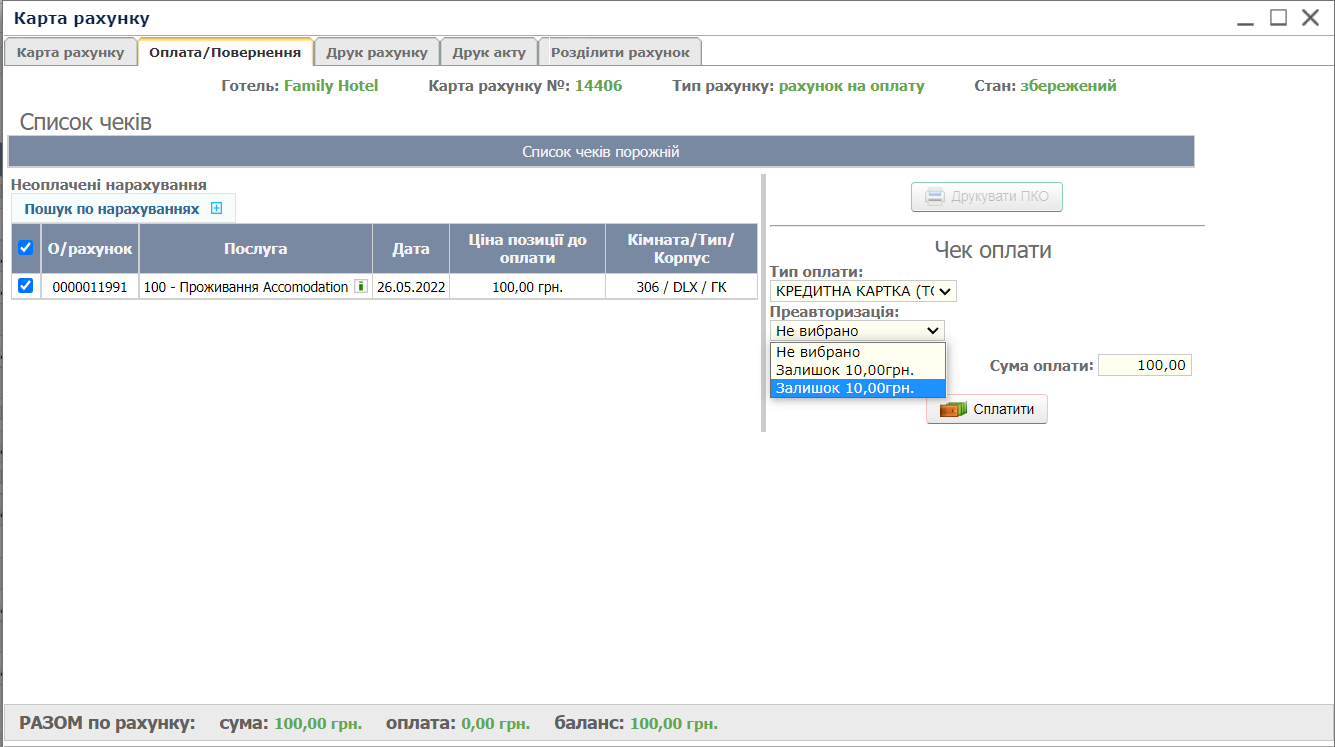Maximize the Карта рахунку window
Viewport: 1335px width, 747px height.
click(1278, 18)
